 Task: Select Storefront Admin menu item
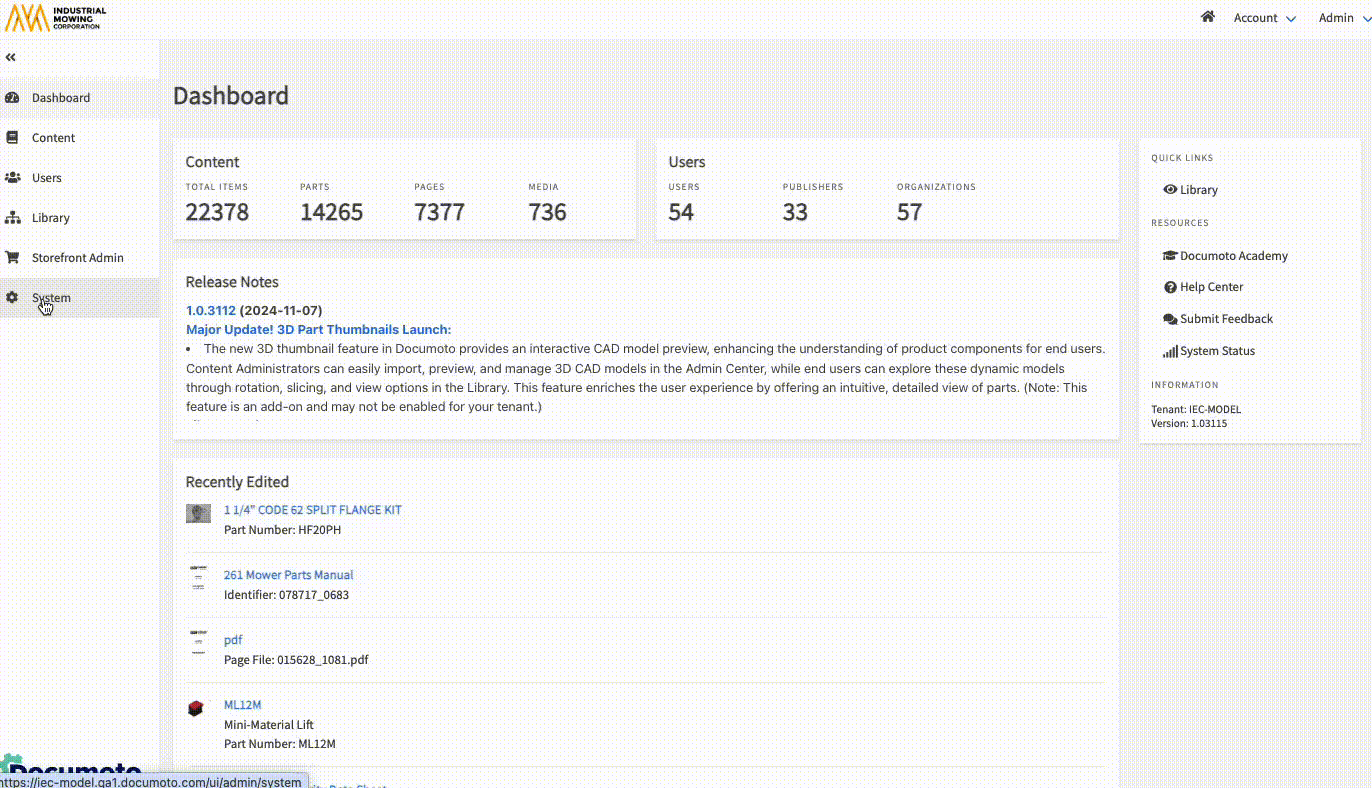[x=77, y=258]
